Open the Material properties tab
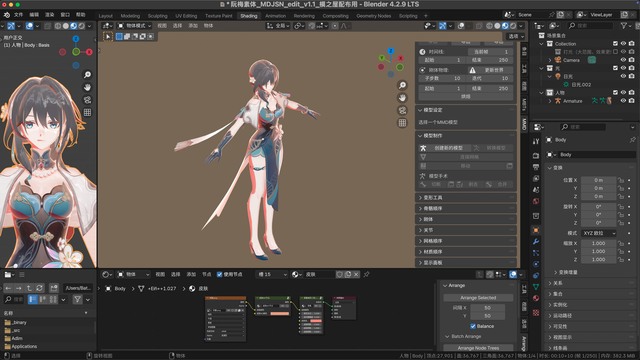The width and height of the screenshot is (640, 360). pyautogui.click(x=536, y=298)
